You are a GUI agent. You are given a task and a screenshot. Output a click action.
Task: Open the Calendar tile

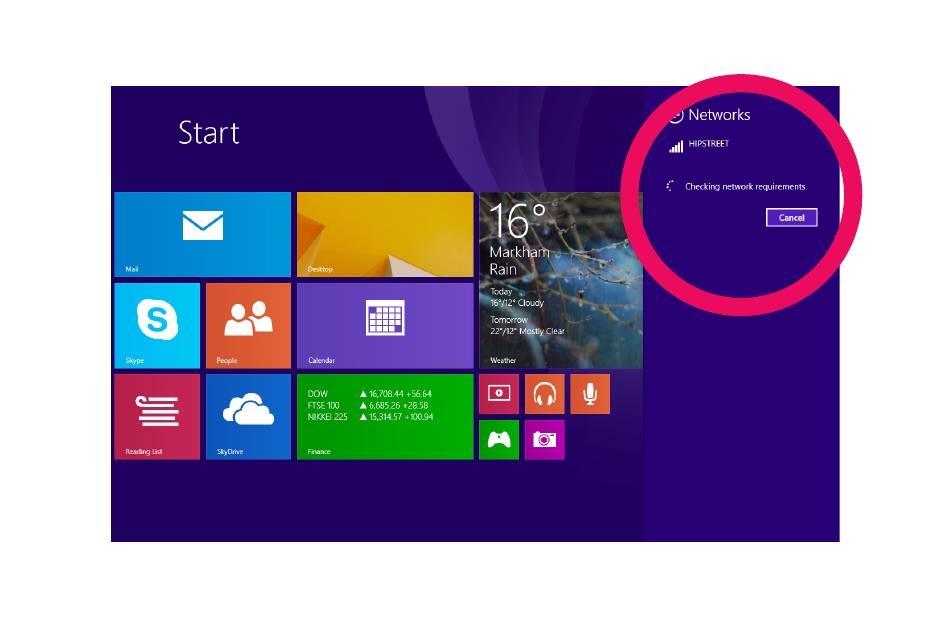pos(385,326)
